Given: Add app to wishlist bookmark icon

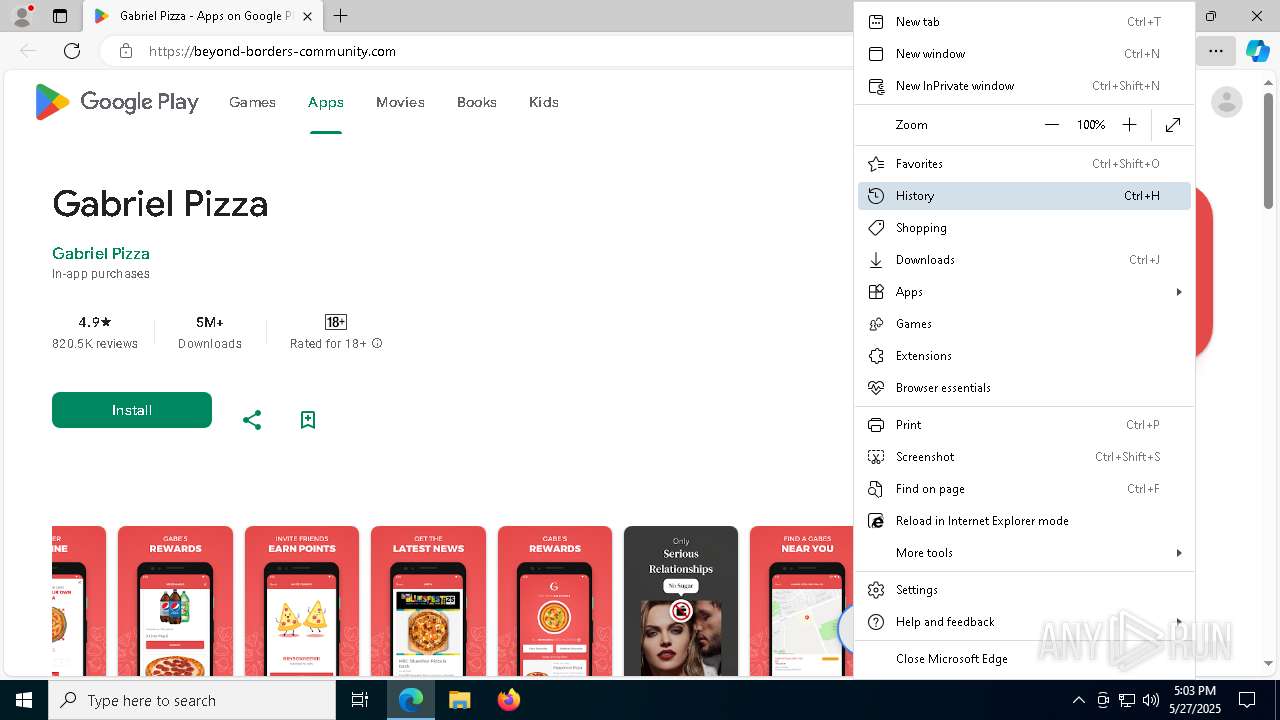Looking at the screenshot, I should click(x=308, y=420).
